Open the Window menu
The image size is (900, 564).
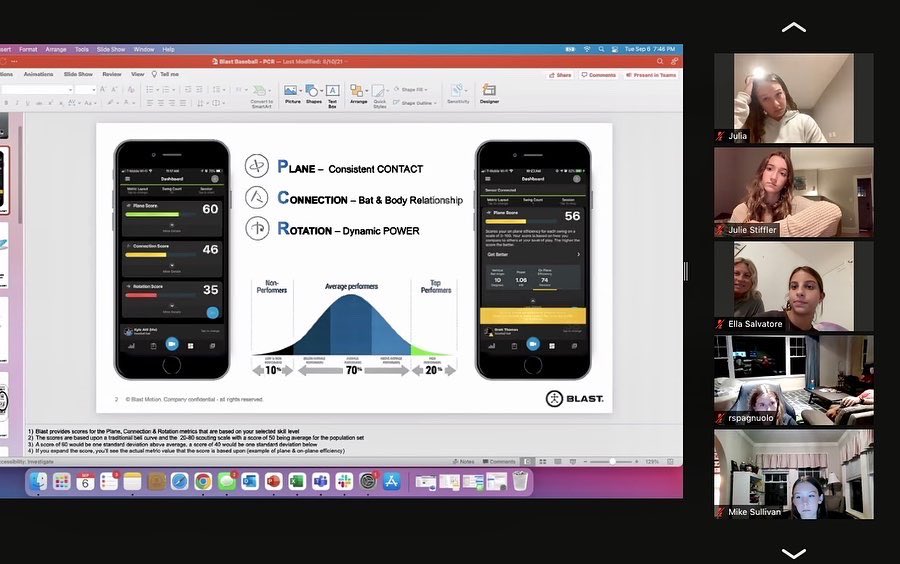point(144,49)
